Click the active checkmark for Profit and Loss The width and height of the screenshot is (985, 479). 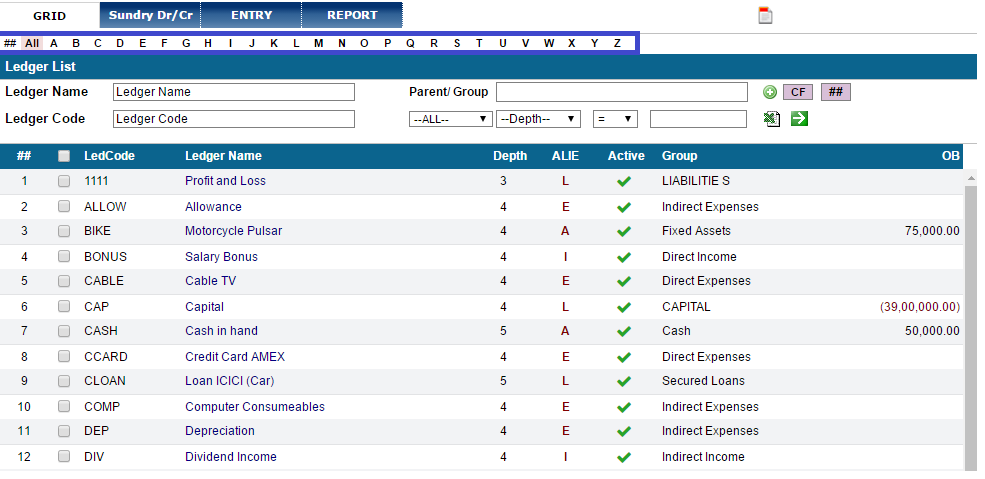624,181
